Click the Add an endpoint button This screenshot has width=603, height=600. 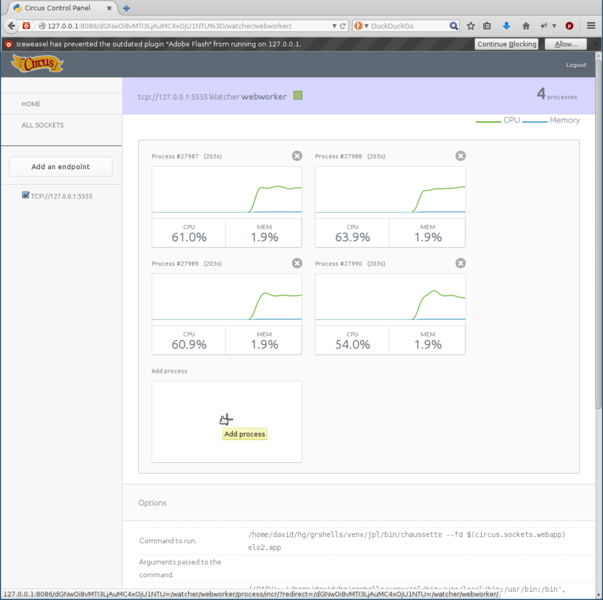click(61, 167)
